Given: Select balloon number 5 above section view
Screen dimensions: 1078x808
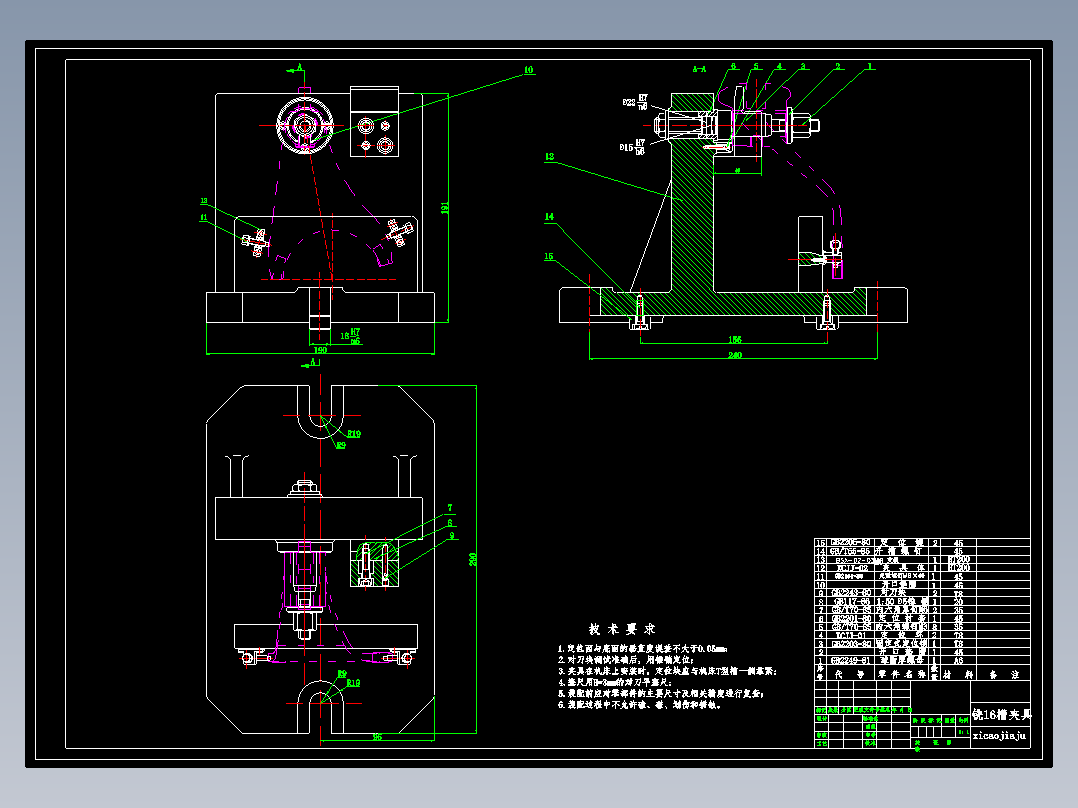Looking at the screenshot, I should point(756,67).
